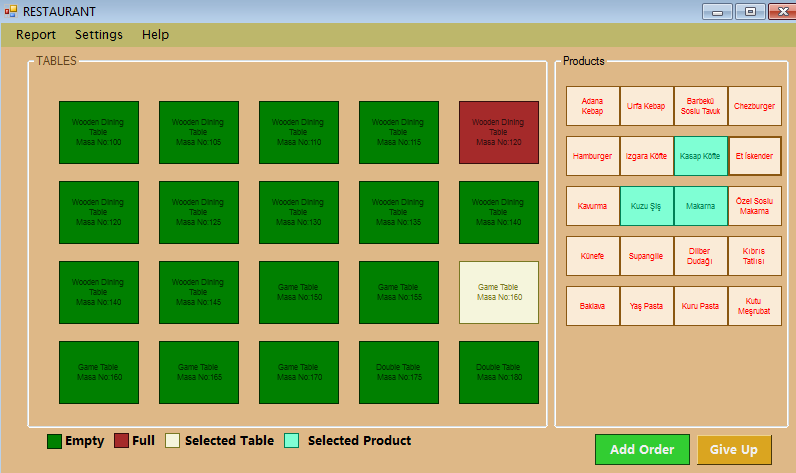Choose the Hamburger product
796x473 pixels.
pos(592,156)
